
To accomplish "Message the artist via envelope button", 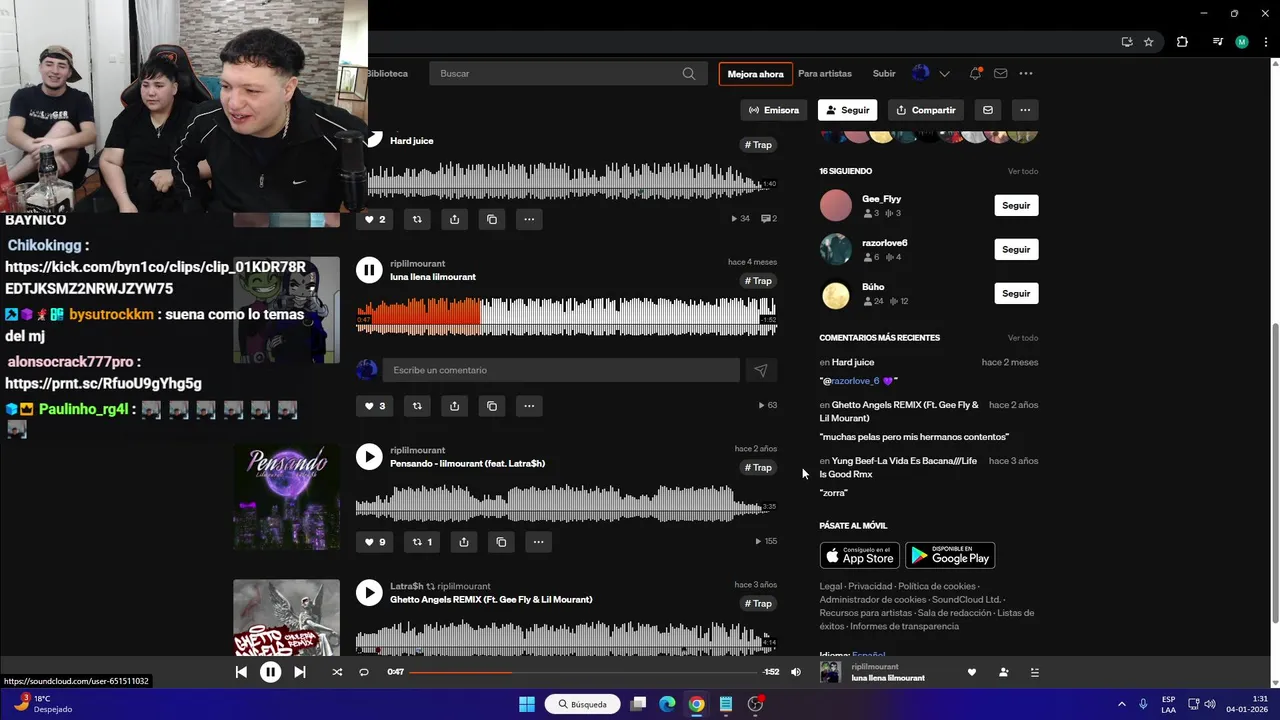I will 988,110.
